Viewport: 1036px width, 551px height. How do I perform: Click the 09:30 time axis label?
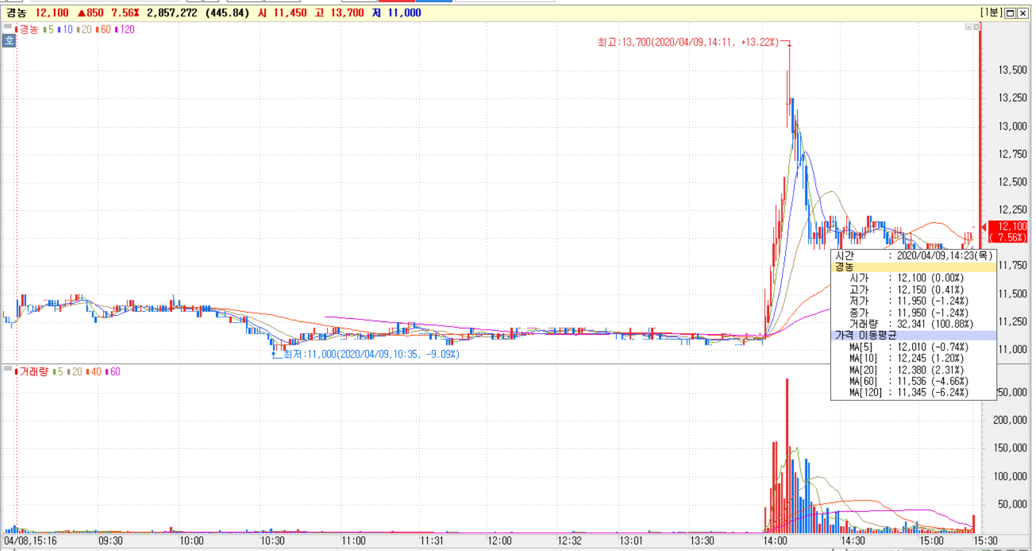tap(110, 540)
